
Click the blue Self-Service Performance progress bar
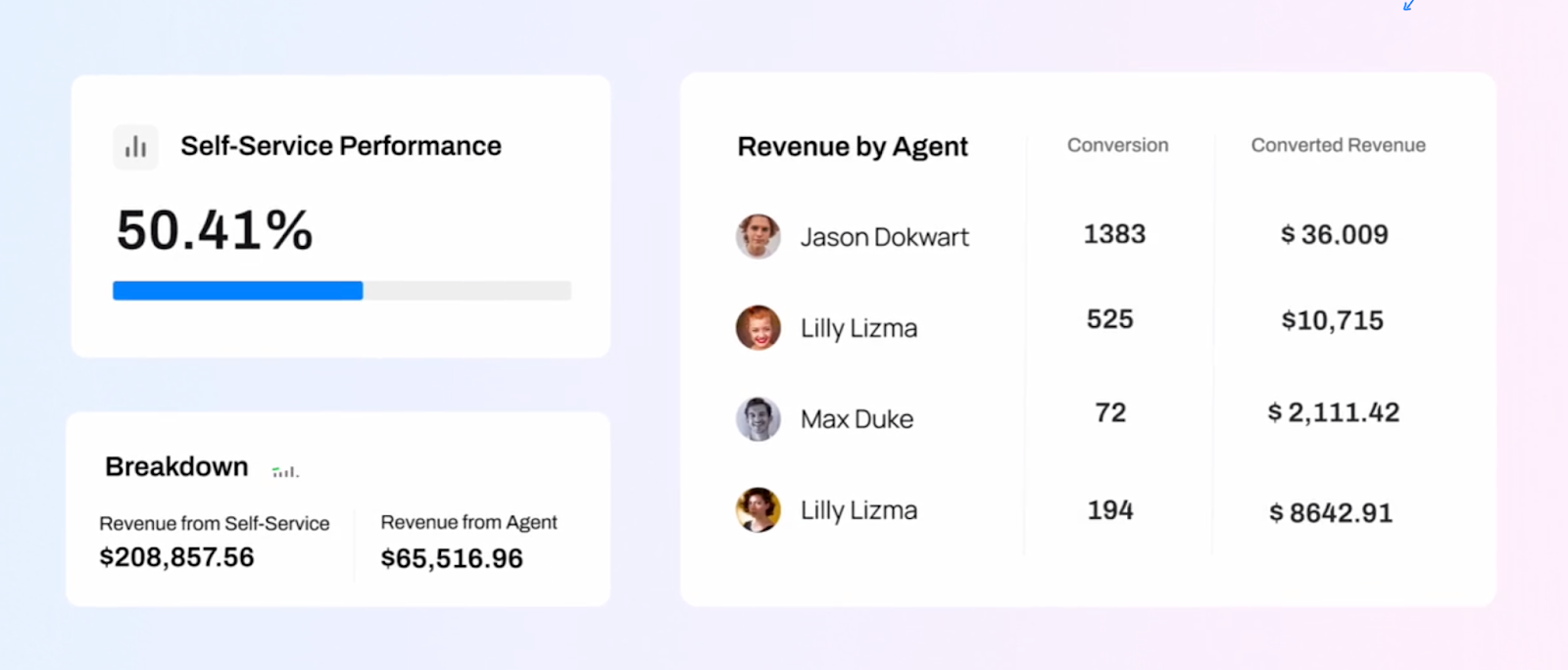pos(238,290)
